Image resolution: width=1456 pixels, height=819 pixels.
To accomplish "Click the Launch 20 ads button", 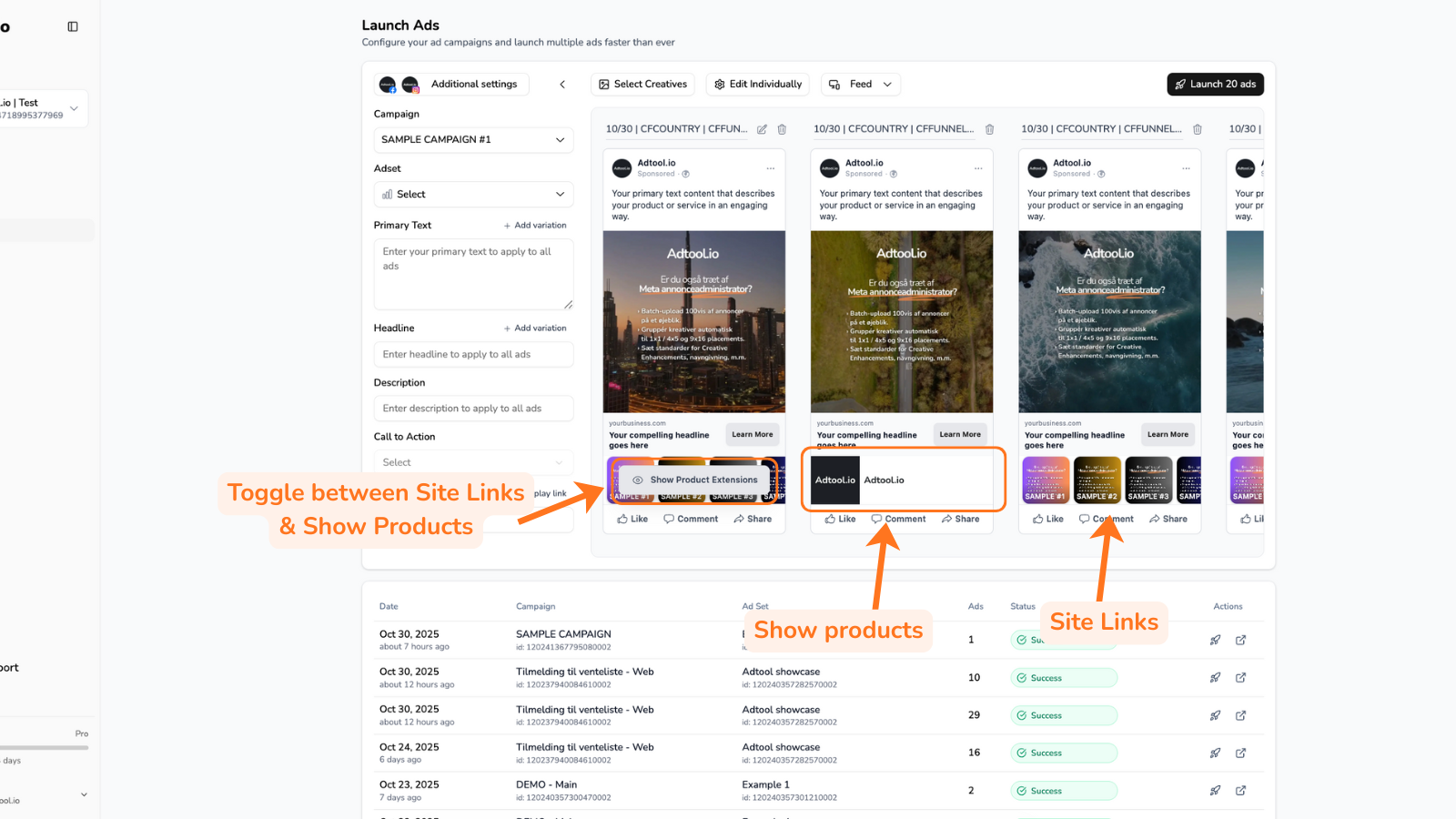I will pyautogui.click(x=1215, y=85).
